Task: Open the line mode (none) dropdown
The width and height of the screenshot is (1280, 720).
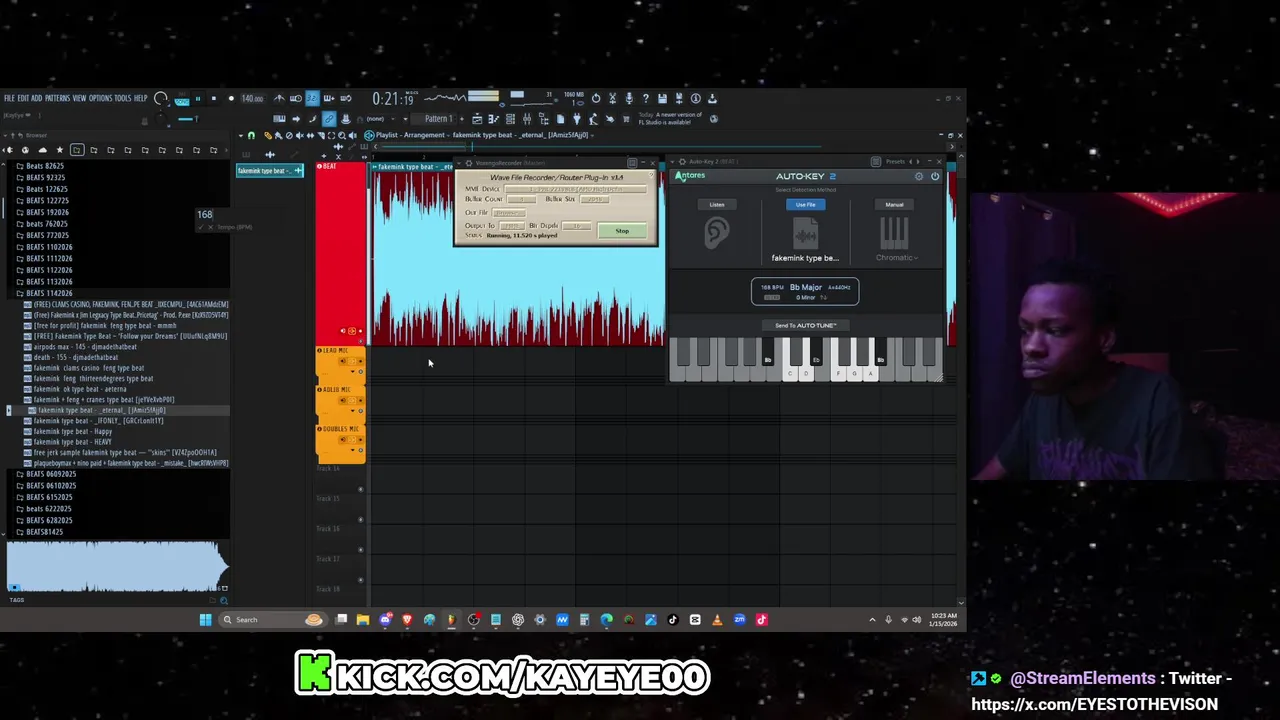Action: point(379,119)
